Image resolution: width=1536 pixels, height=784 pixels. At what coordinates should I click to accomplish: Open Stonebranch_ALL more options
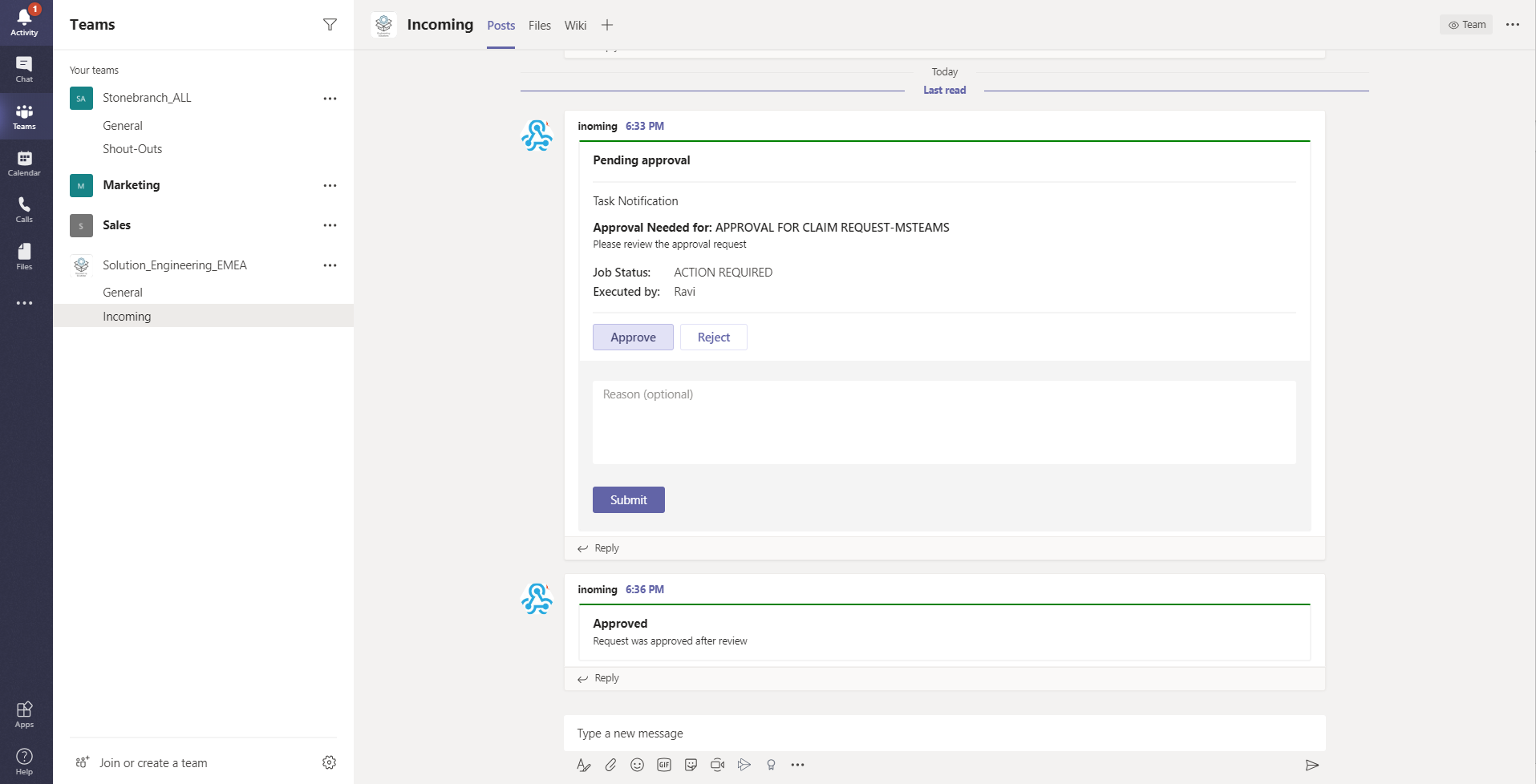coord(330,99)
